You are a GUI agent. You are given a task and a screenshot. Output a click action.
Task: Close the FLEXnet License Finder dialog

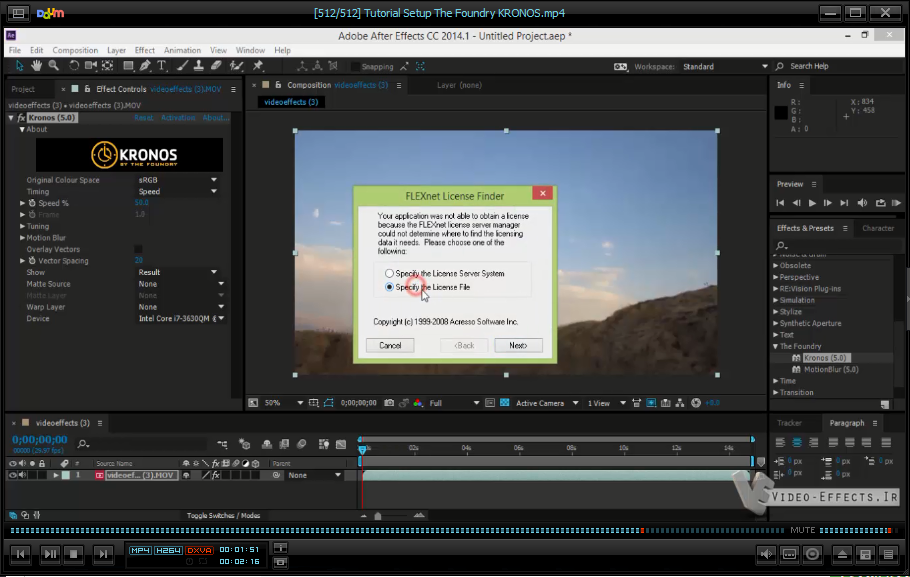point(543,193)
